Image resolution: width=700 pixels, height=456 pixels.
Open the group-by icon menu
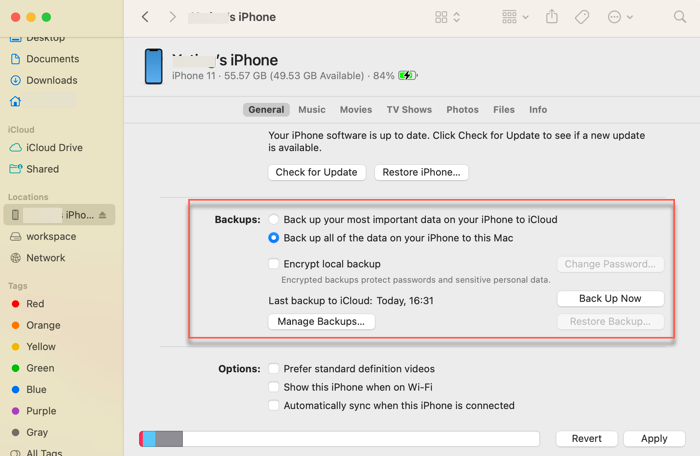509,17
